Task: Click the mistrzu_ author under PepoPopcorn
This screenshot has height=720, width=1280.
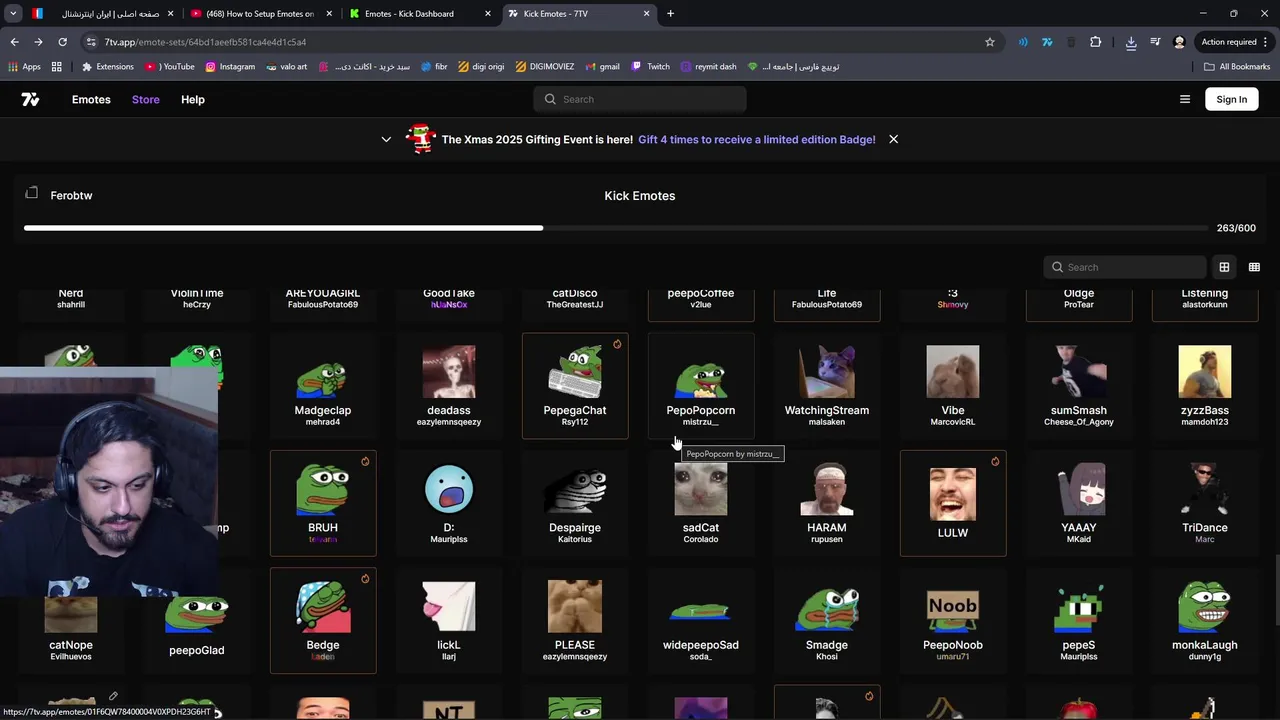Action: 700,422
